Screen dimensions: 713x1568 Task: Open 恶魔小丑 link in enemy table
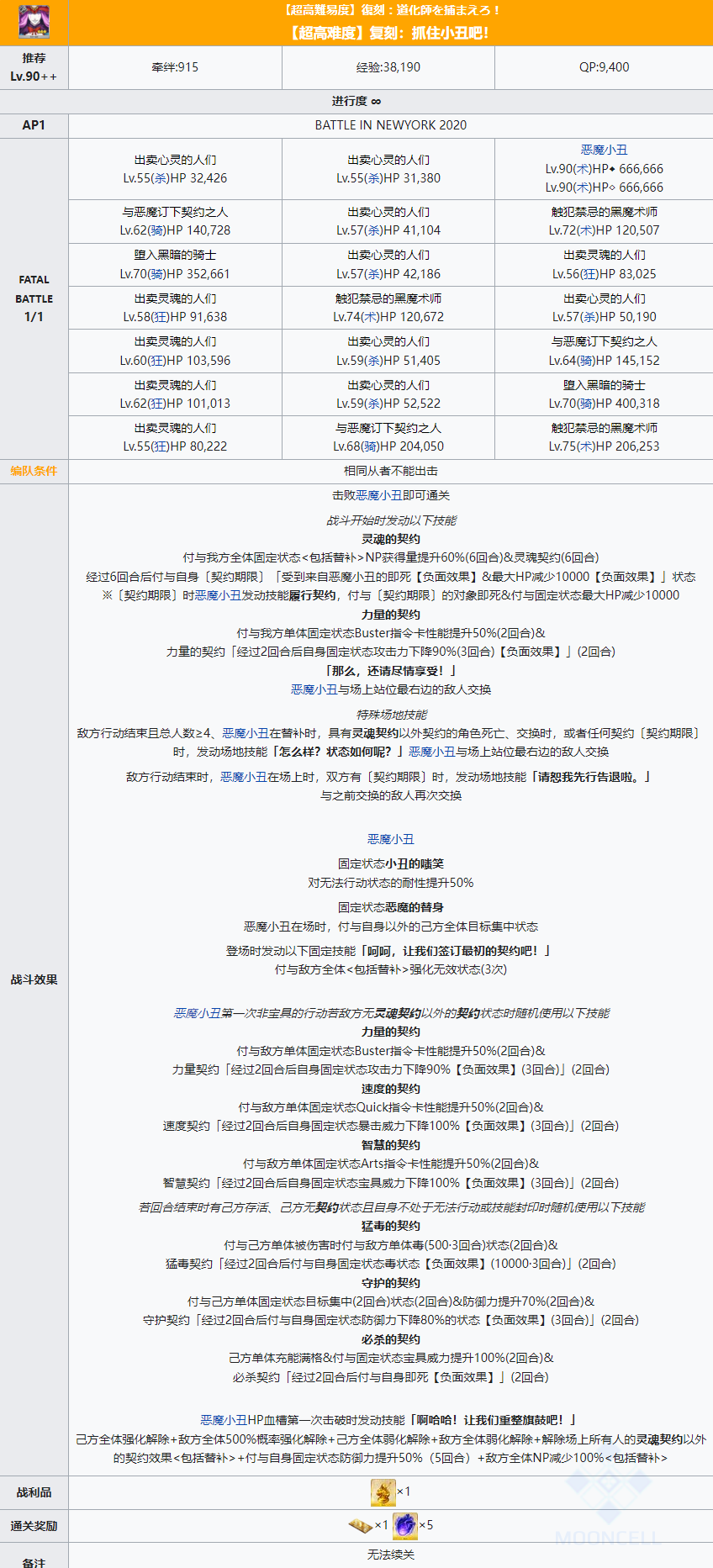(604, 150)
